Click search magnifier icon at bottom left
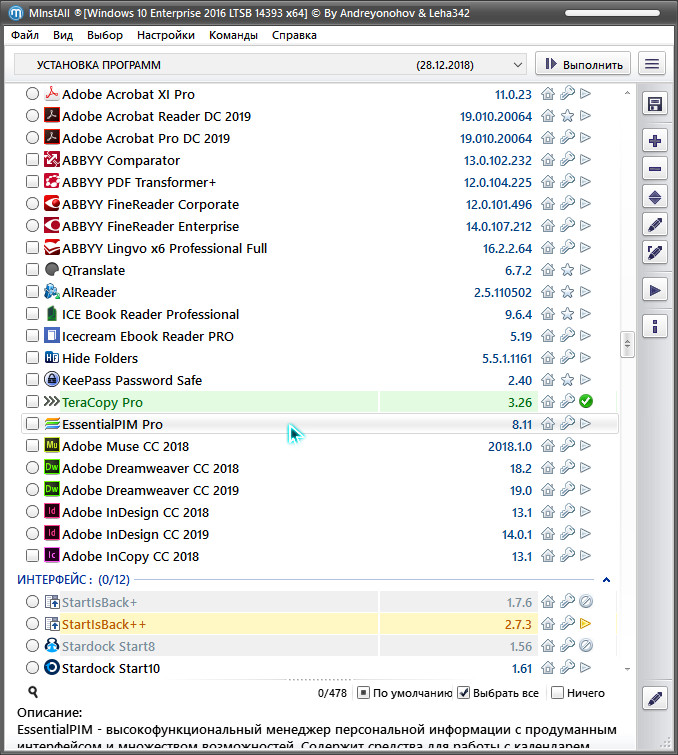Image resolution: width=678 pixels, height=755 pixels. pyautogui.click(x=33, y=692)
